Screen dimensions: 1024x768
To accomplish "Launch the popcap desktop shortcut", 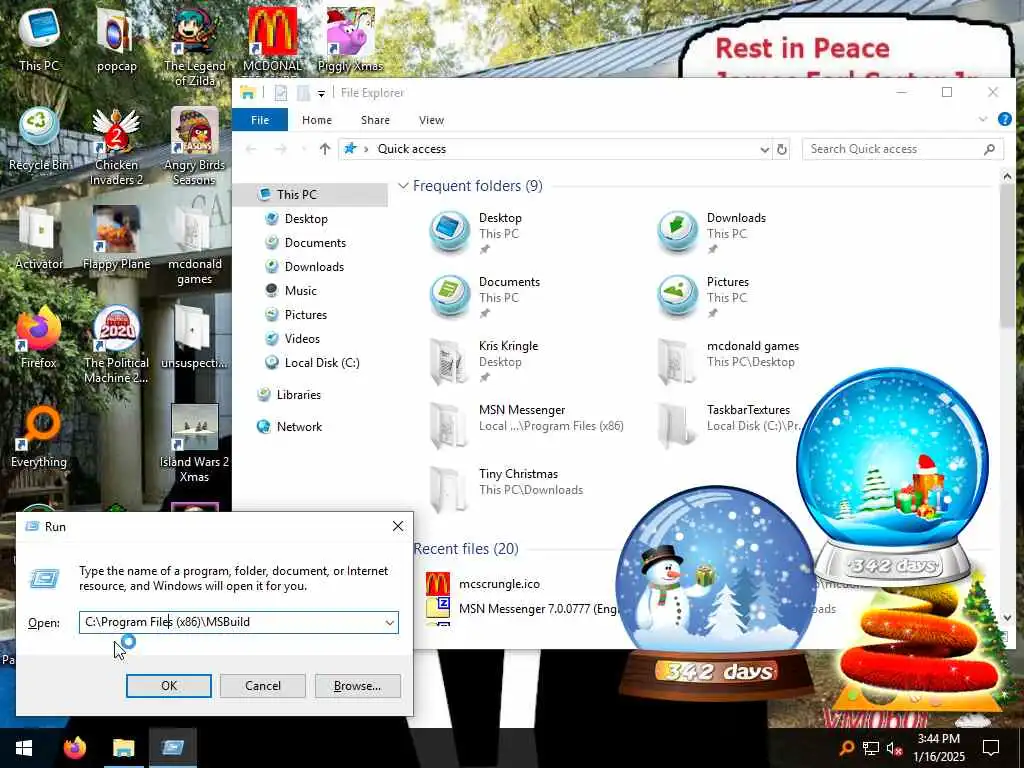I will coord(116,38).
